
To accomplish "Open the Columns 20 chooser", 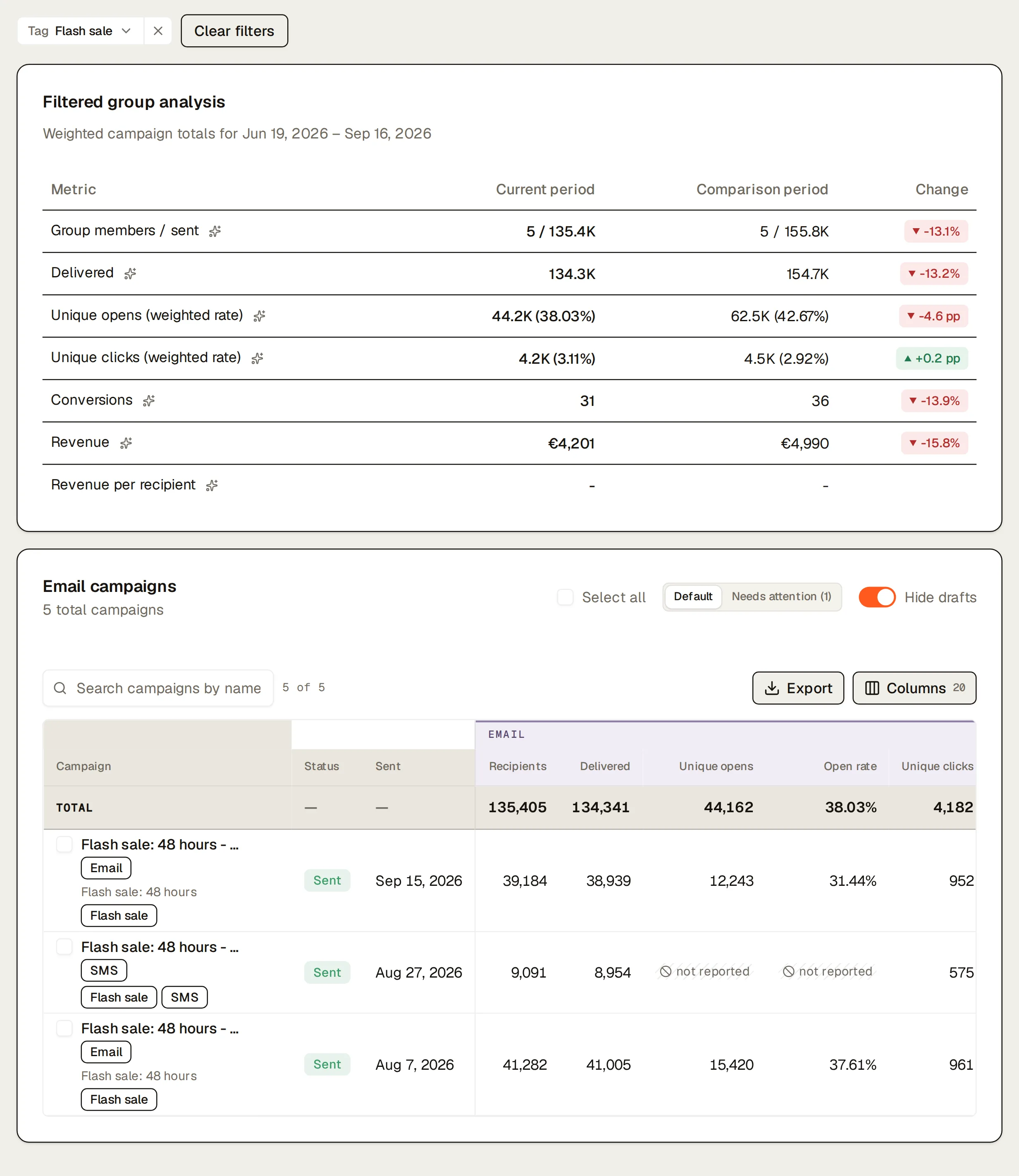I will pyautogui.click(x=914, y=688).
